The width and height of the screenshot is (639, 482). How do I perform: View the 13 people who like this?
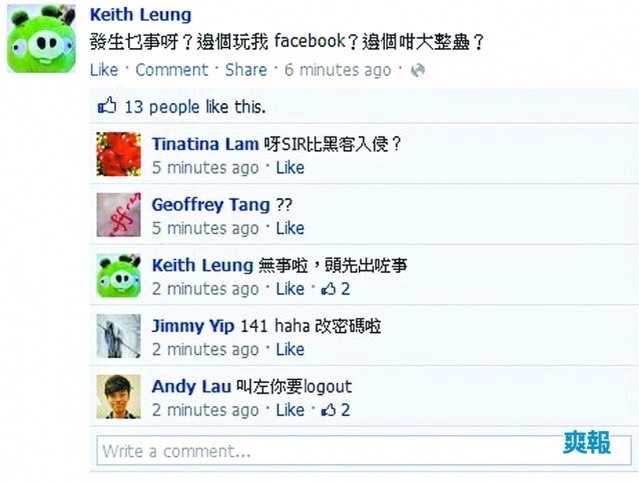[195, 107]
